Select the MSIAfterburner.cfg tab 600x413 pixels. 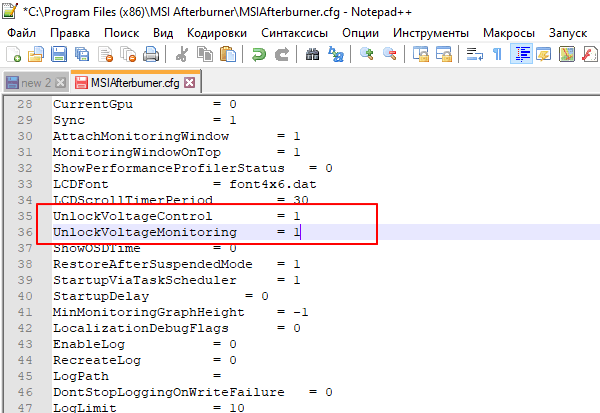click(135, 82)
